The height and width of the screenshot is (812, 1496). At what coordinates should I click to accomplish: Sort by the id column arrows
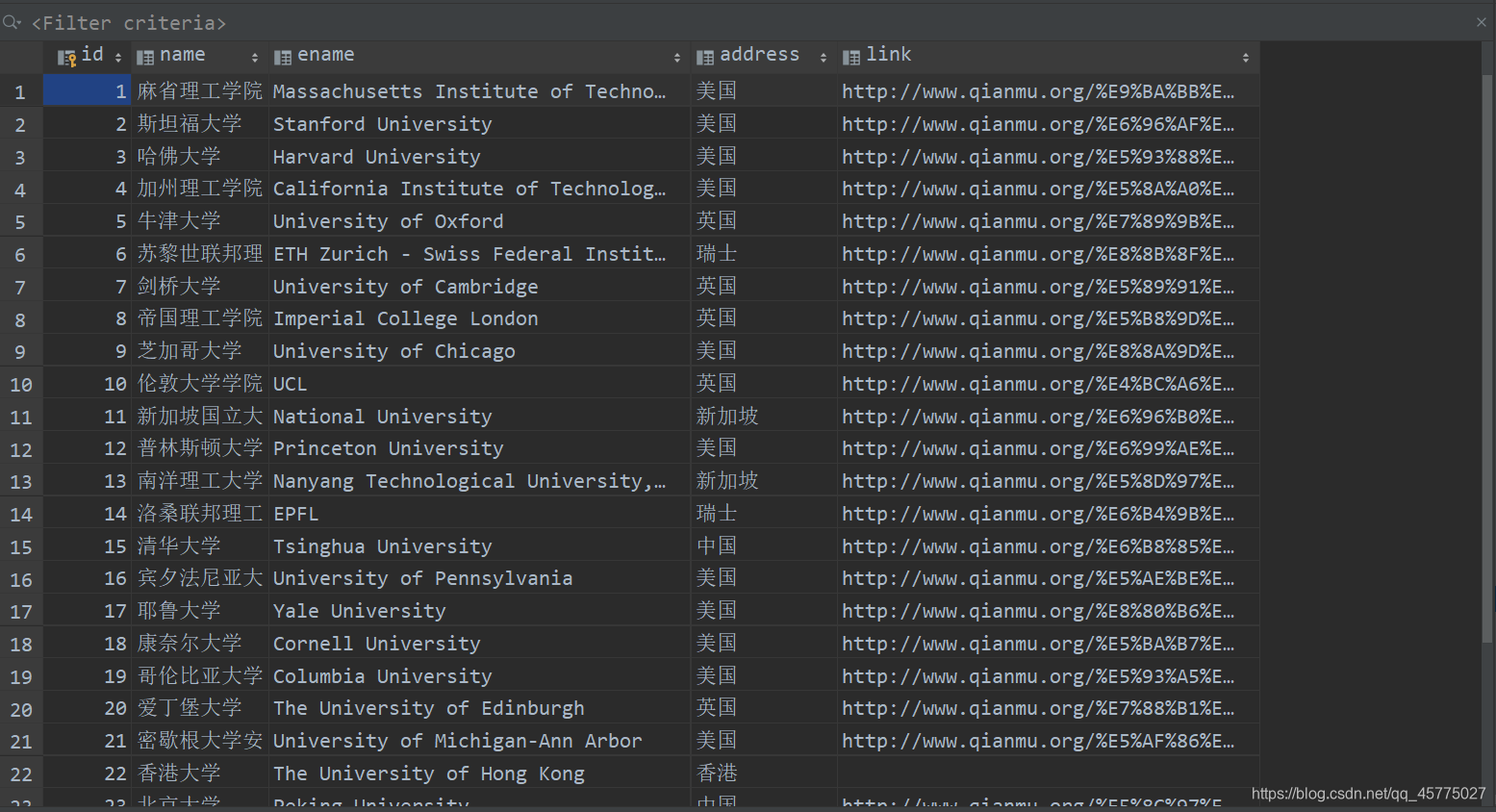118,58
